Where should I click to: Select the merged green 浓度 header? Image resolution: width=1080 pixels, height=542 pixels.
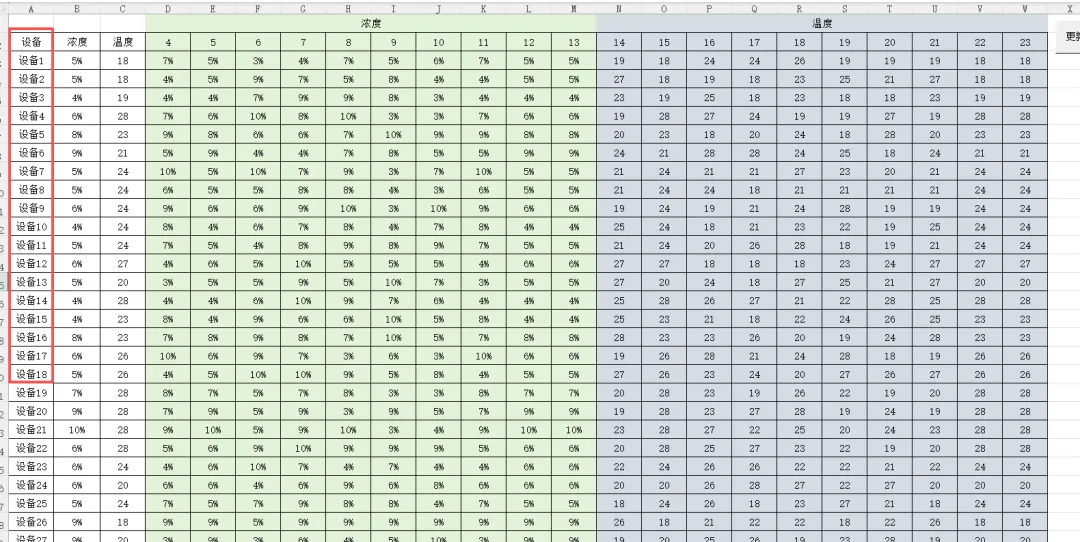371,23
